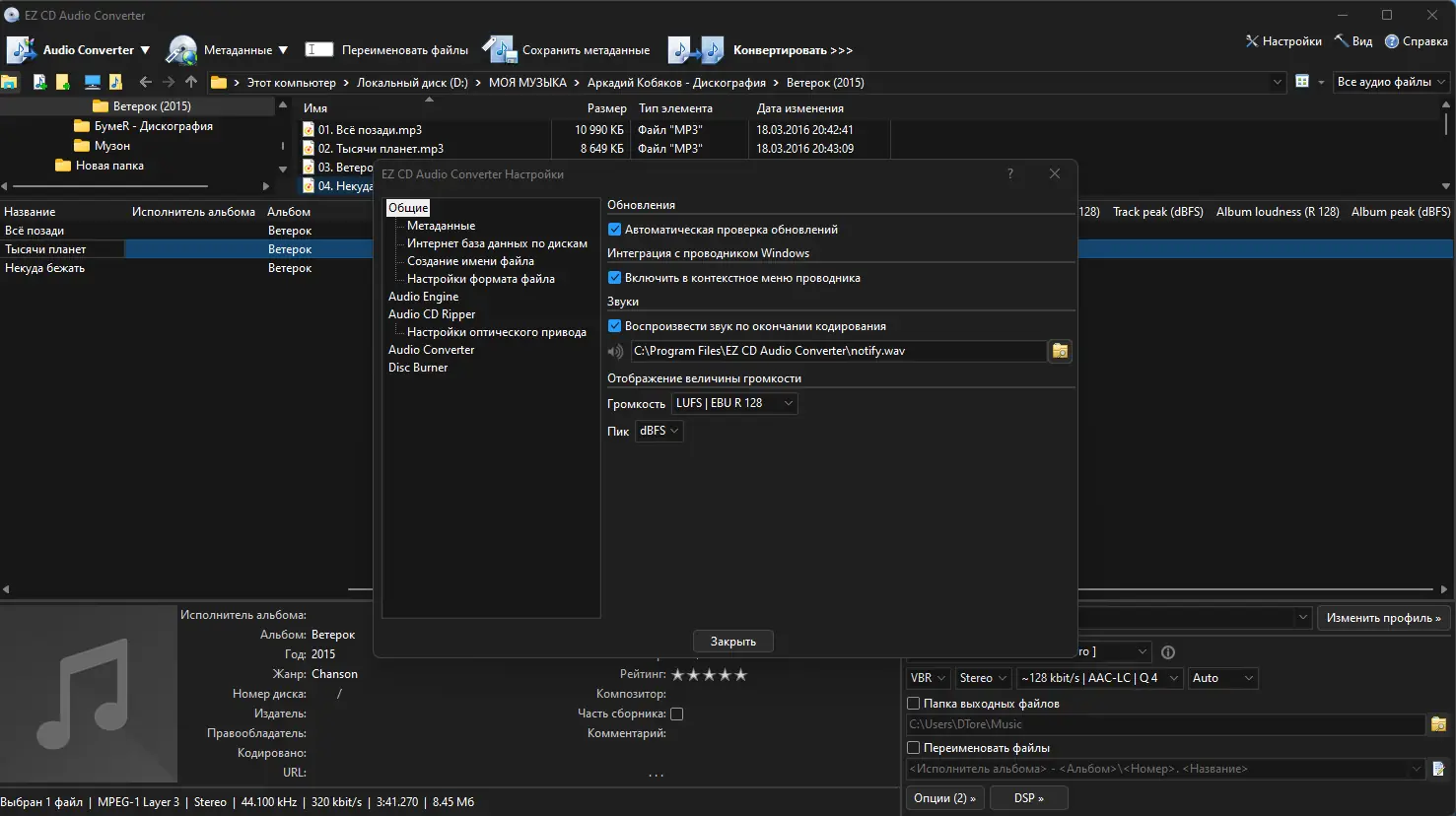Browse output folder with folder icon
Viewport: 1456px width, 816px height.
1438,724
